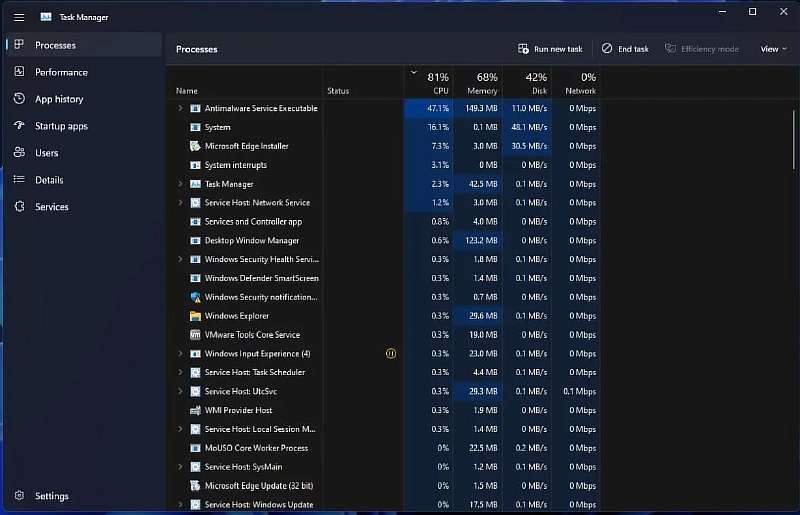Click the Microsoft Edge Update (32 bit) icon

point(195,485)
